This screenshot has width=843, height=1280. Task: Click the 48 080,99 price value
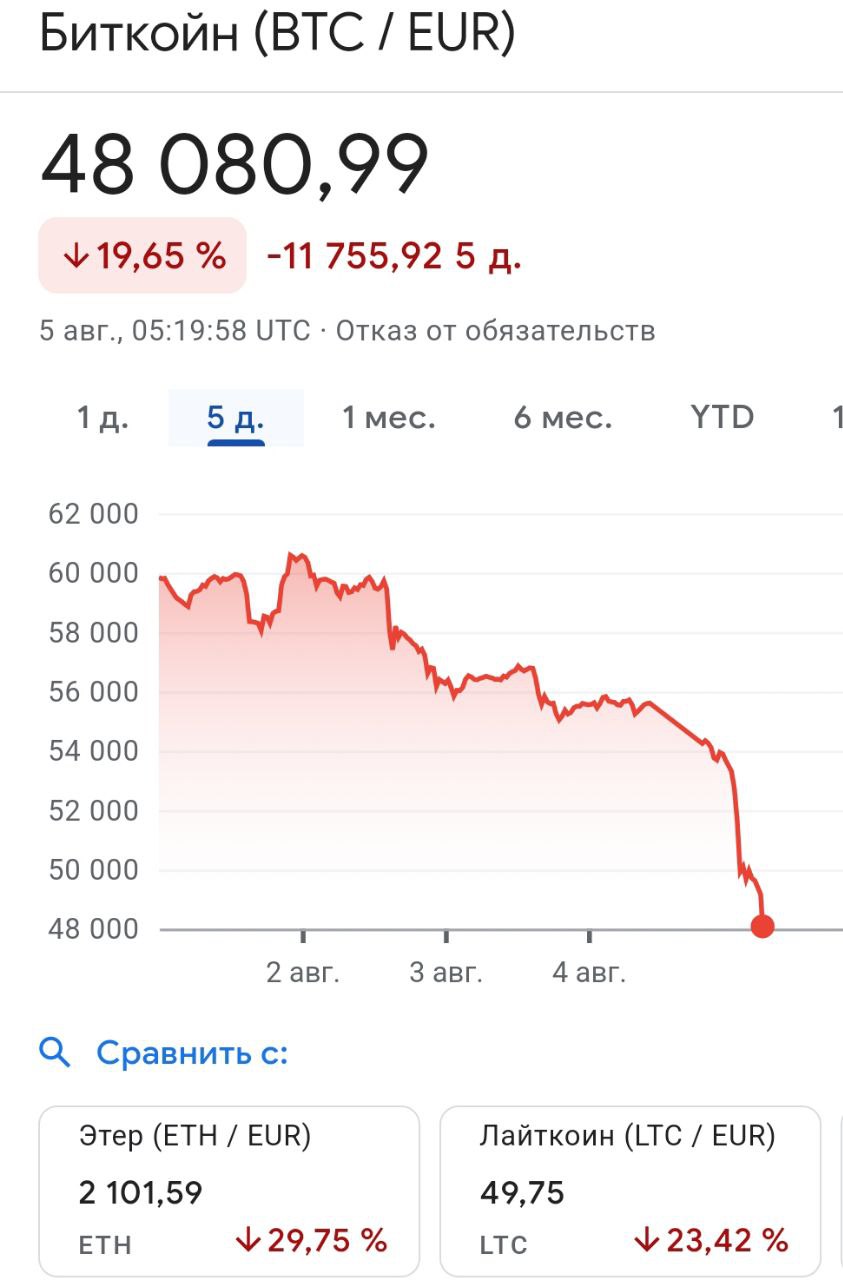(x=235, y=165)
